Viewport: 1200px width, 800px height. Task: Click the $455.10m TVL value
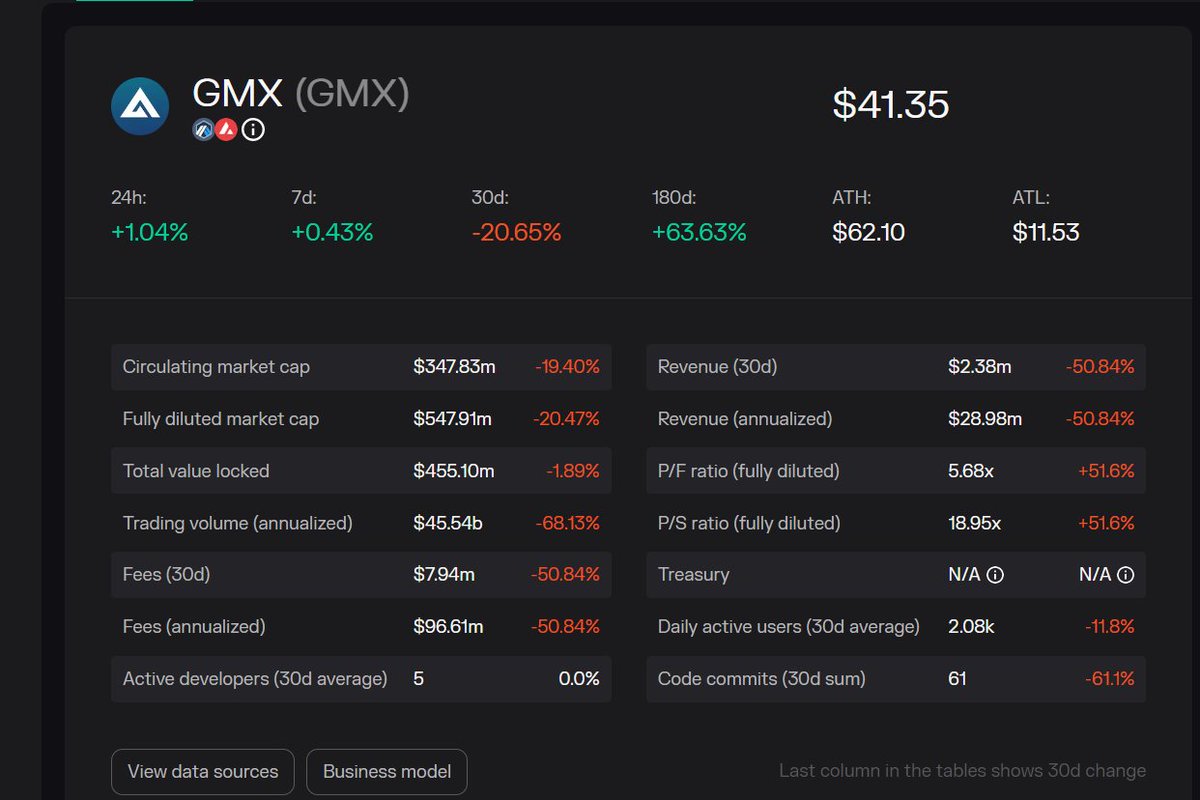click(454, 471)
